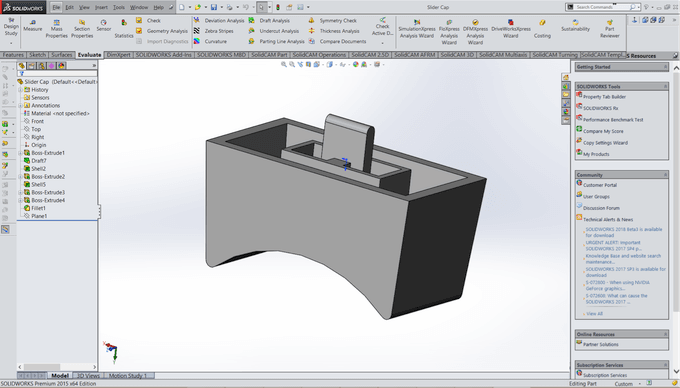The width and height of the screenshot is (680, 388).
Task: Open the Measure tool
Action: coord(33,26)
